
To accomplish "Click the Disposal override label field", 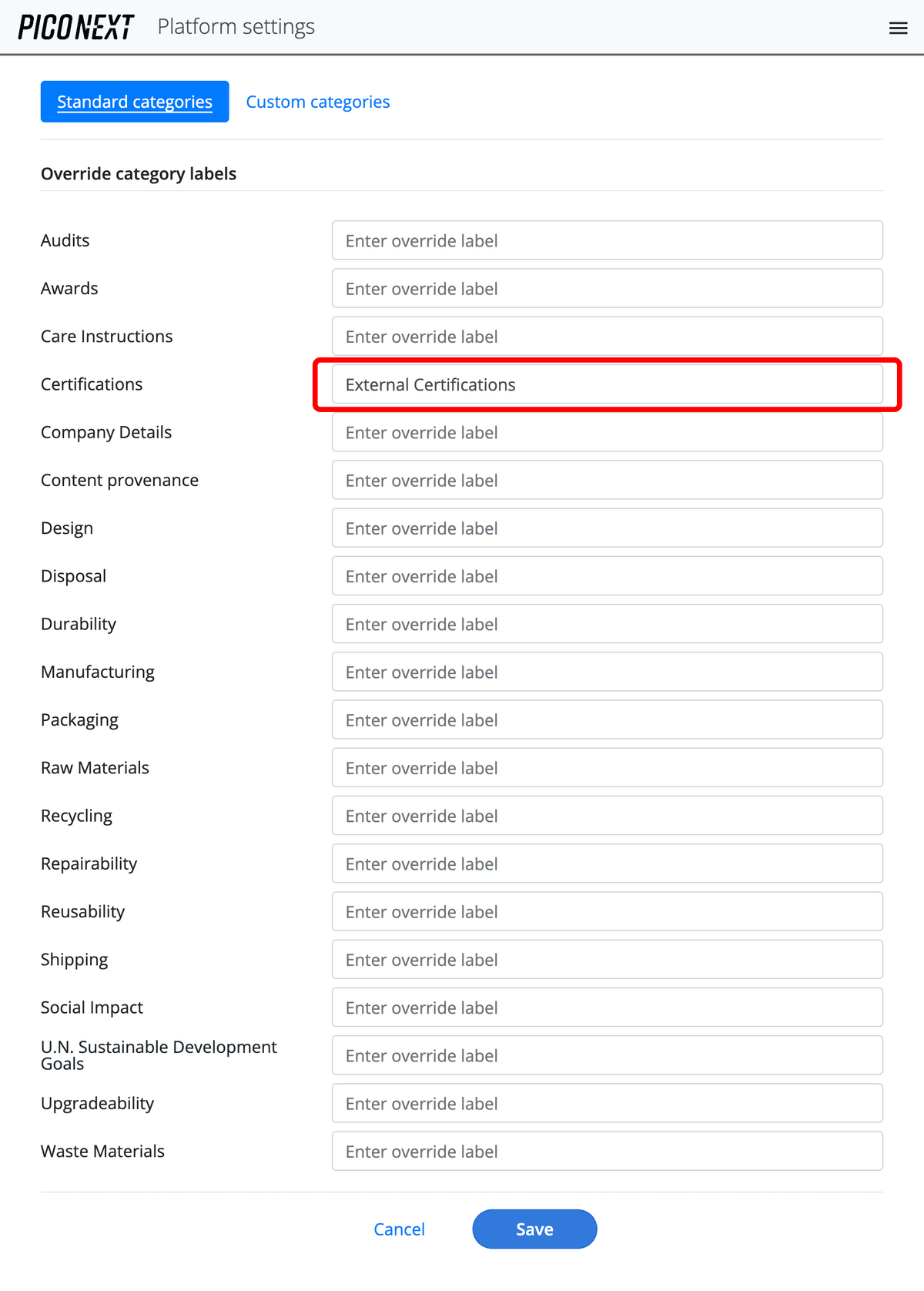I will [x=607, y=575].
